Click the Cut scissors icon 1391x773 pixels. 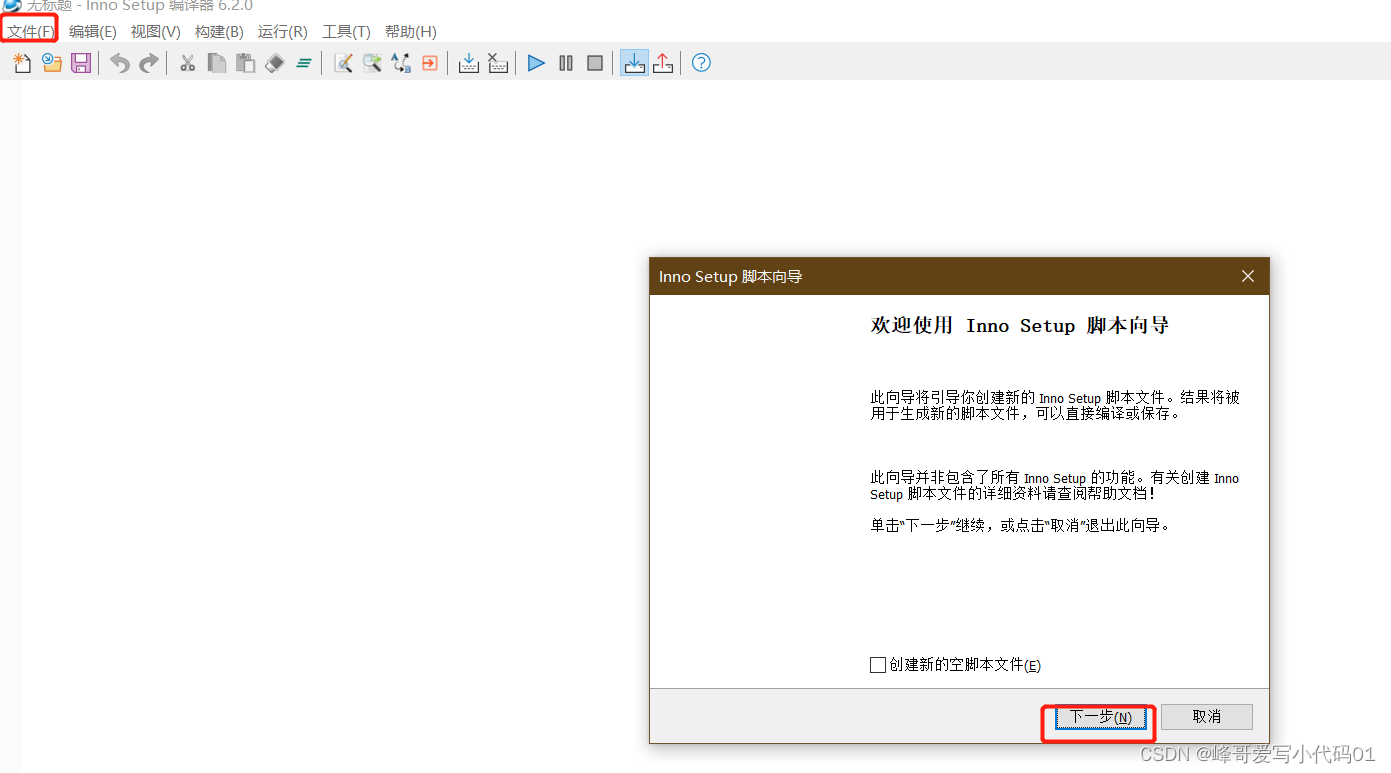[x=187, y=63]
